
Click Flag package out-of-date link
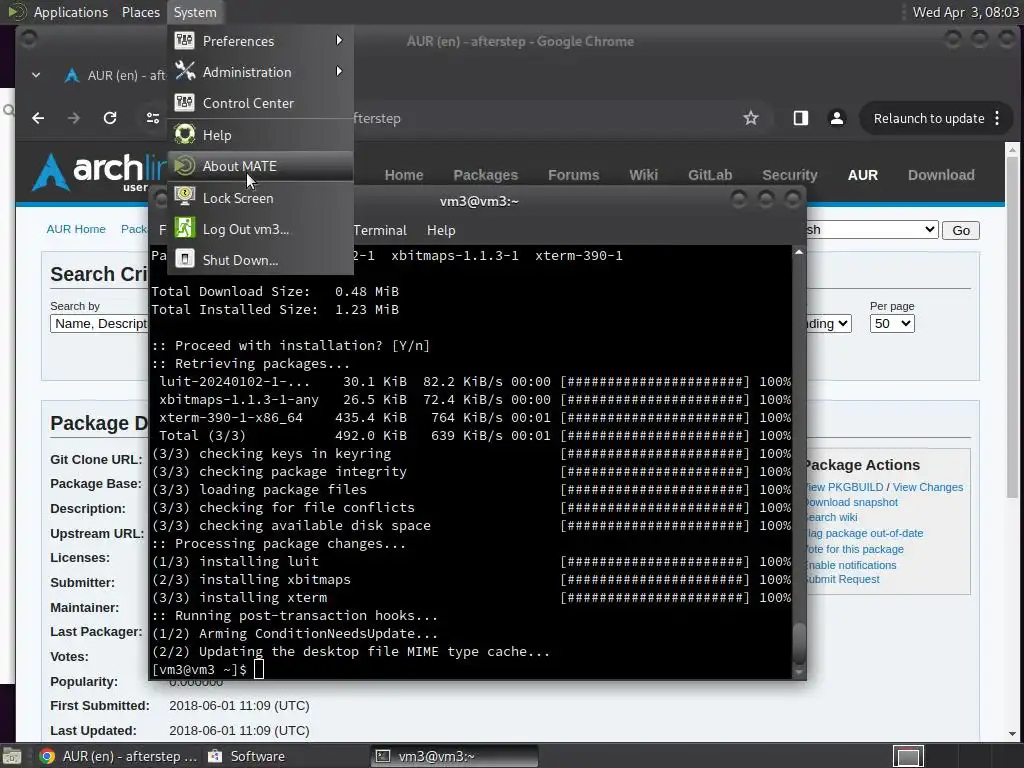[865, 534]
